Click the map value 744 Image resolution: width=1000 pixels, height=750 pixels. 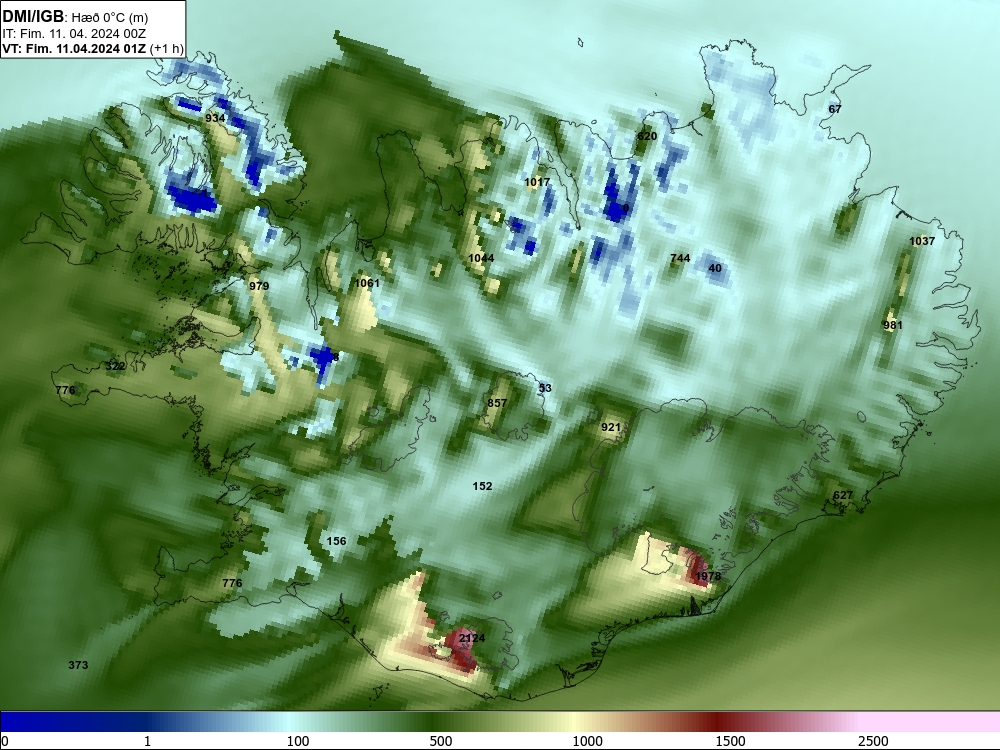pos(680,258)
